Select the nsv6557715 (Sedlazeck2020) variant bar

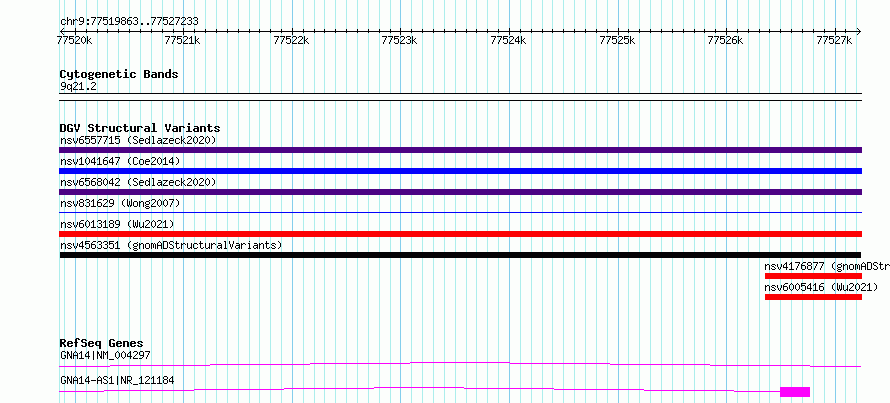[460, 150]
